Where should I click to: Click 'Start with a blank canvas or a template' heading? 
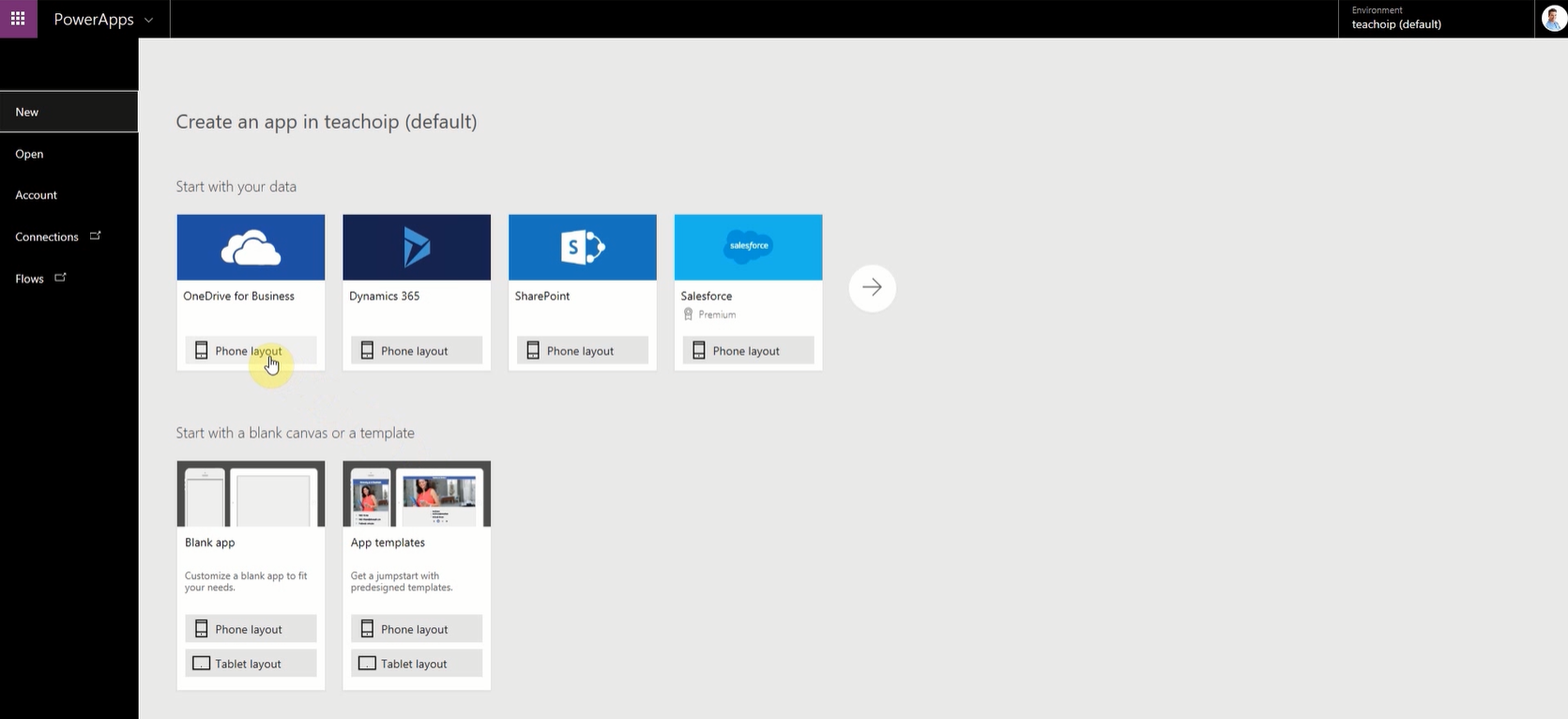click(296, 433)
